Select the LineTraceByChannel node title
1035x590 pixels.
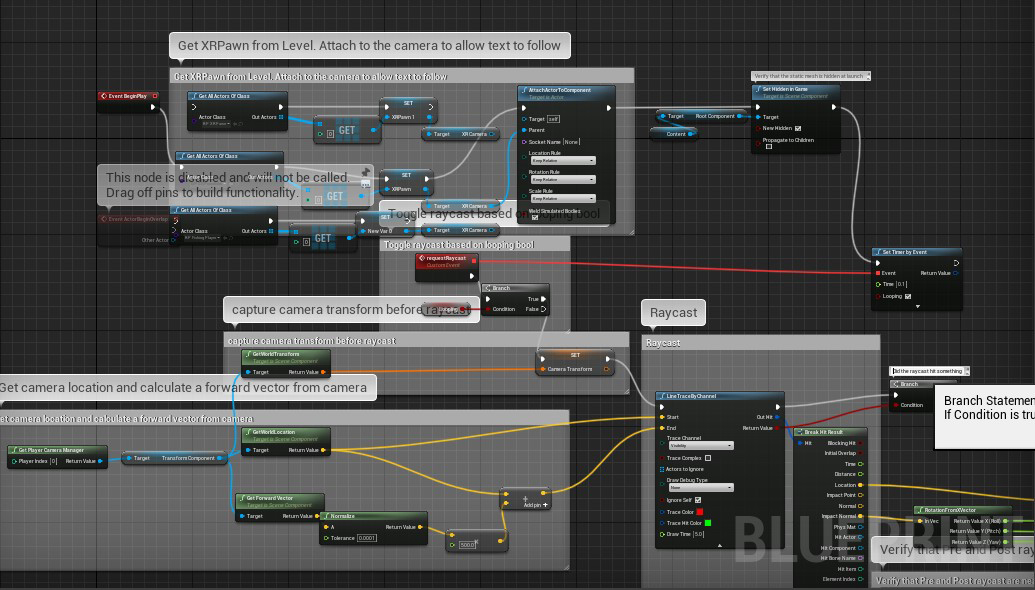719,396
